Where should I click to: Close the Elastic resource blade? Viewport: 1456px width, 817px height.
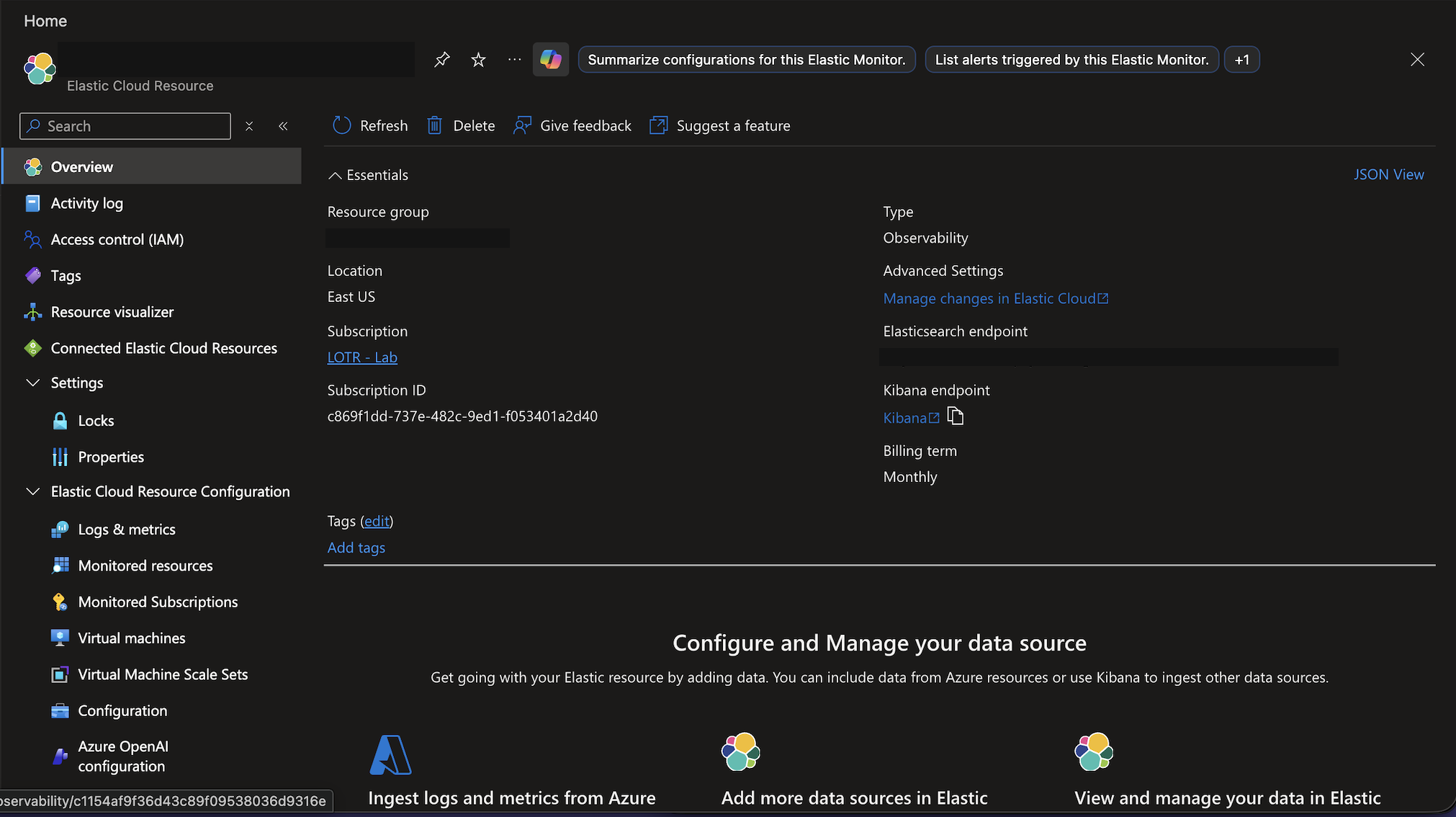tap(1417, 60)
